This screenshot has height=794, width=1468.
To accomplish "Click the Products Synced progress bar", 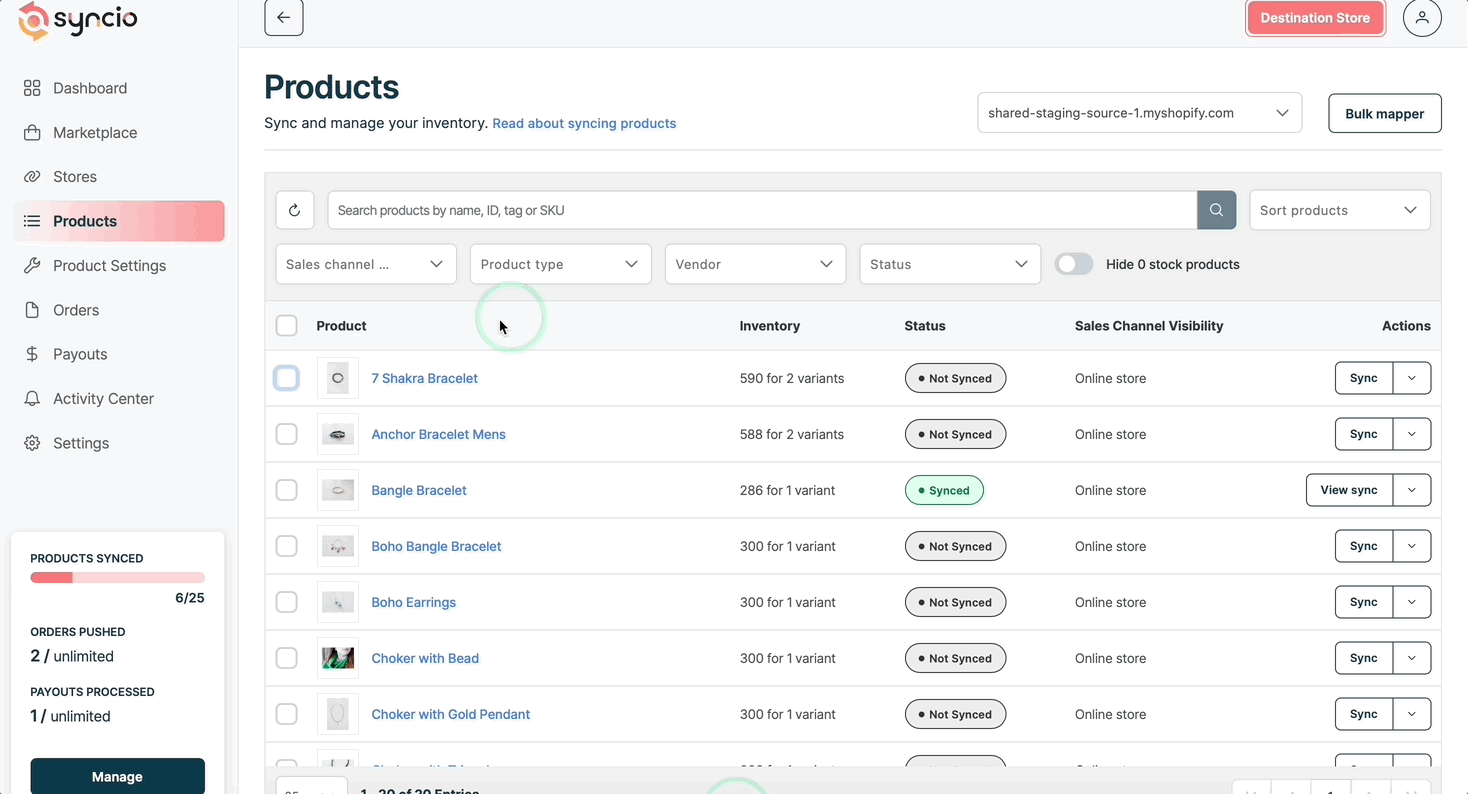I will click(x=117, y=578).
